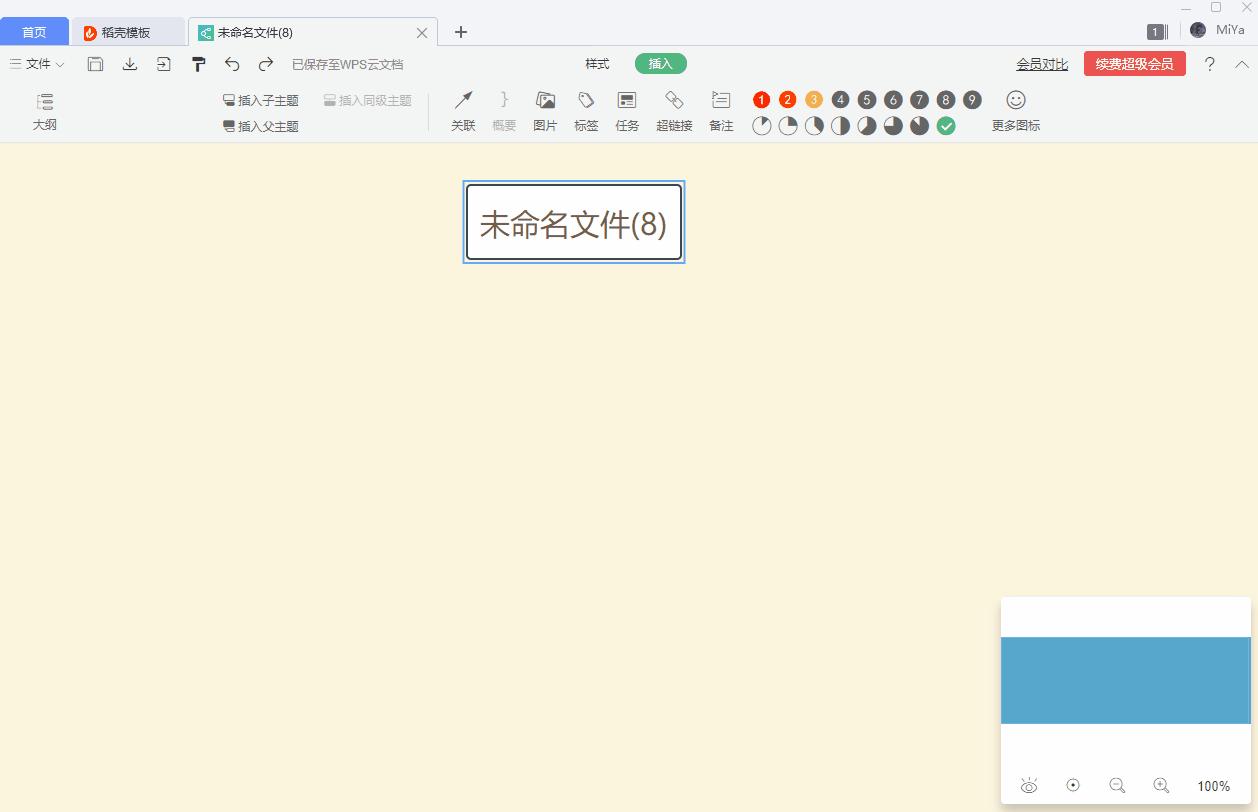The width and height of the screenshot is (1258, 812).
Task: Insert a picture into the mind map
Action: 544,108
